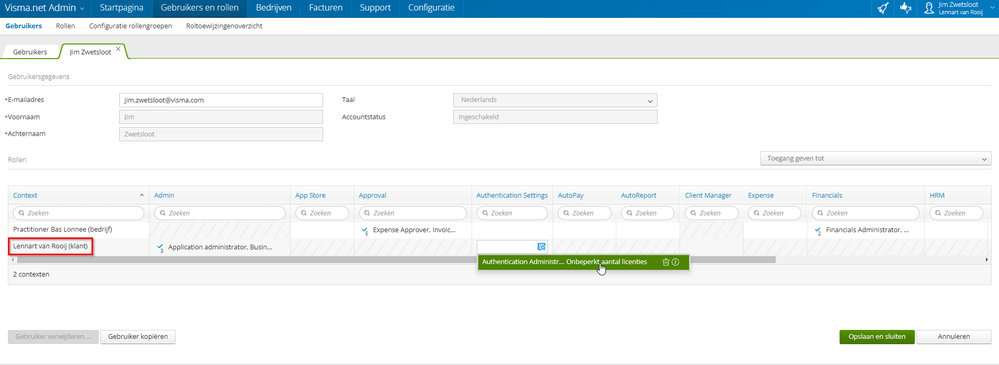999x365 pixels.
Task: Open the rocket icon in top bar
Action: (x=882, y=8)
